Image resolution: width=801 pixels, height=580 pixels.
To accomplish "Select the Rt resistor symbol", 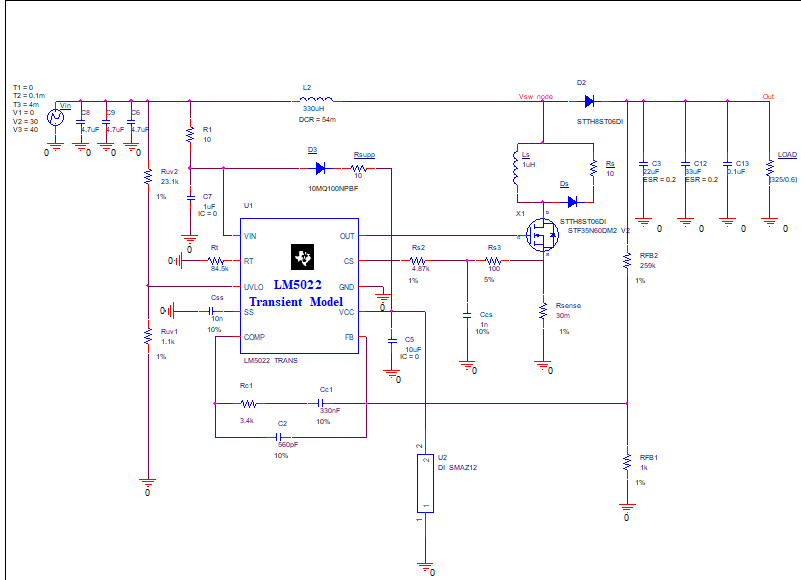I will click(x=215, y=261).
